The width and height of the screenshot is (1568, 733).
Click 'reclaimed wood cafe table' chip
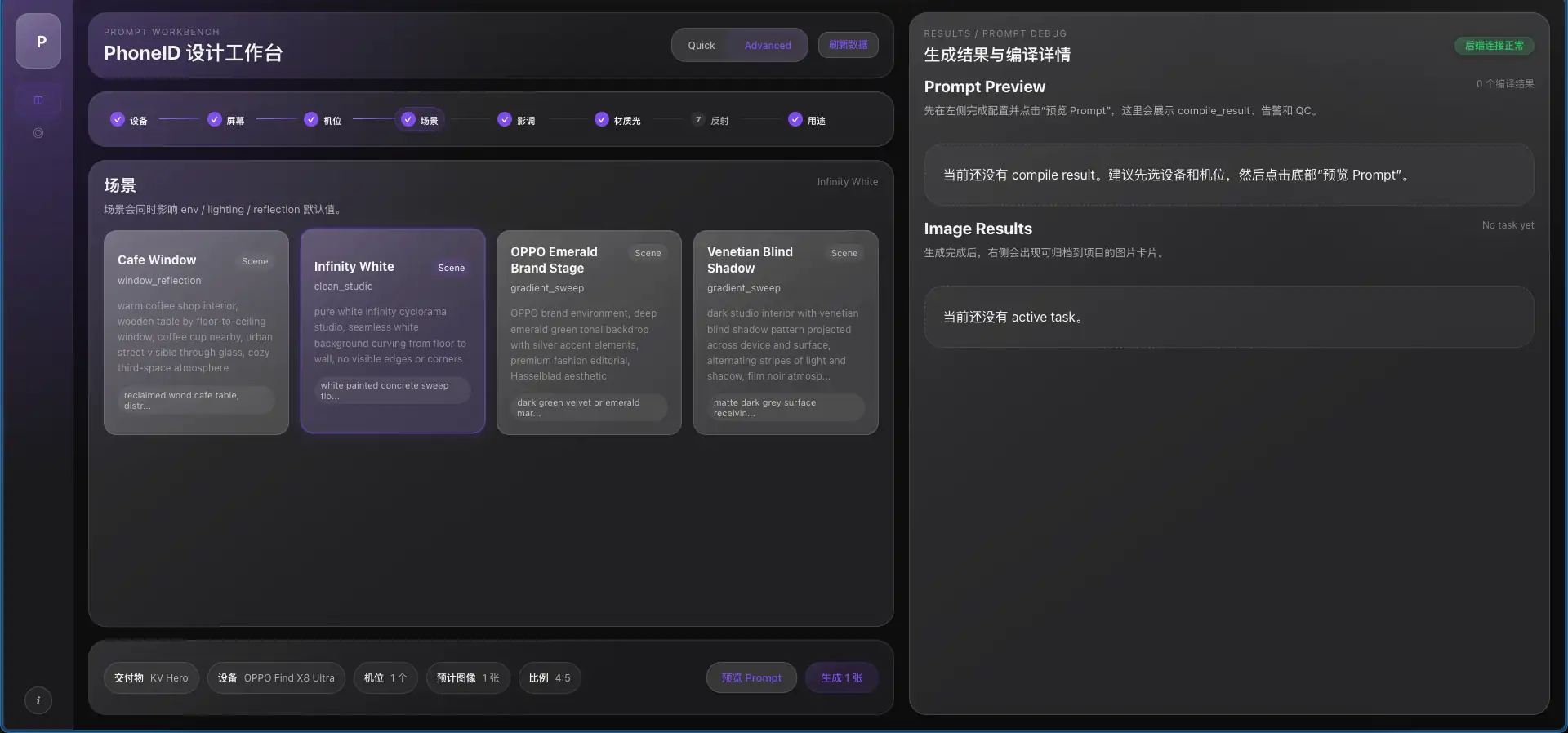tap(196, 400)
